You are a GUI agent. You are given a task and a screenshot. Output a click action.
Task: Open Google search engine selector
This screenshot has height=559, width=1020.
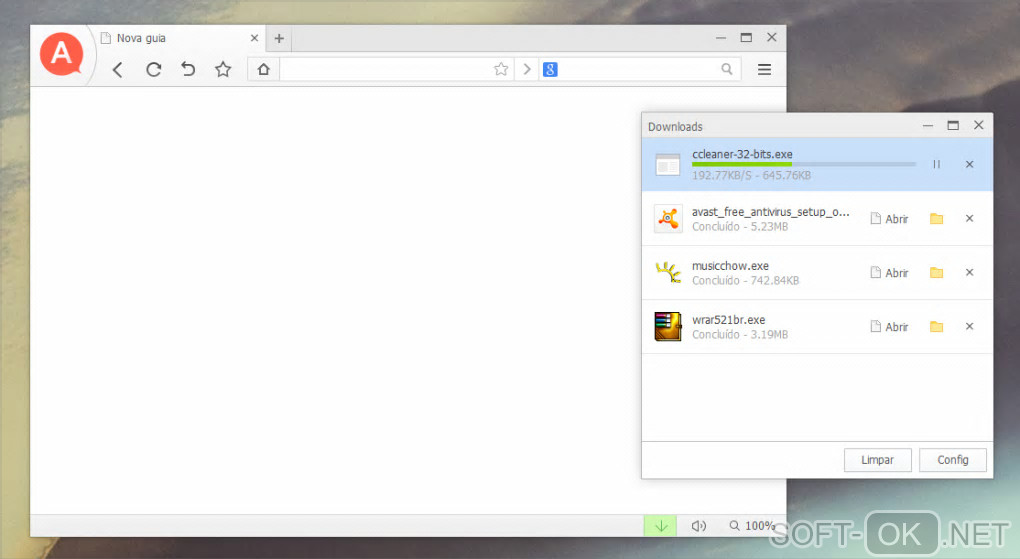click(x=550, y=69)
